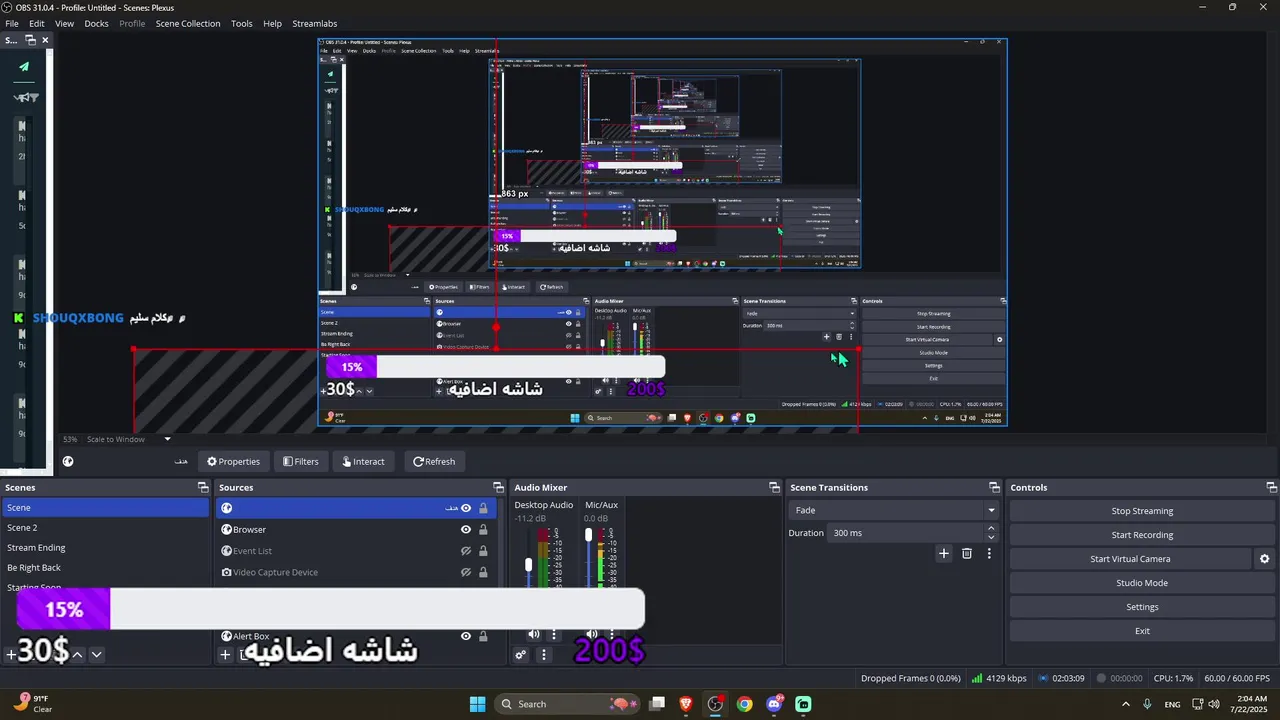Click the send icon in left dock
Screen dimensions: 1280x720
[24, 68]
